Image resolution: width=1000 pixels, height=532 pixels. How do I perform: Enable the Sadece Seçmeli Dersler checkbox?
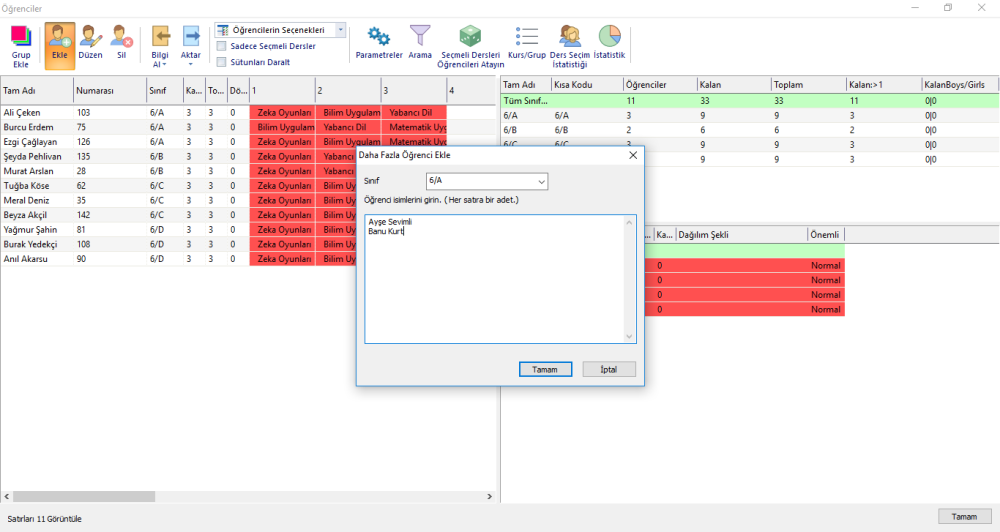tap(221, 46)
